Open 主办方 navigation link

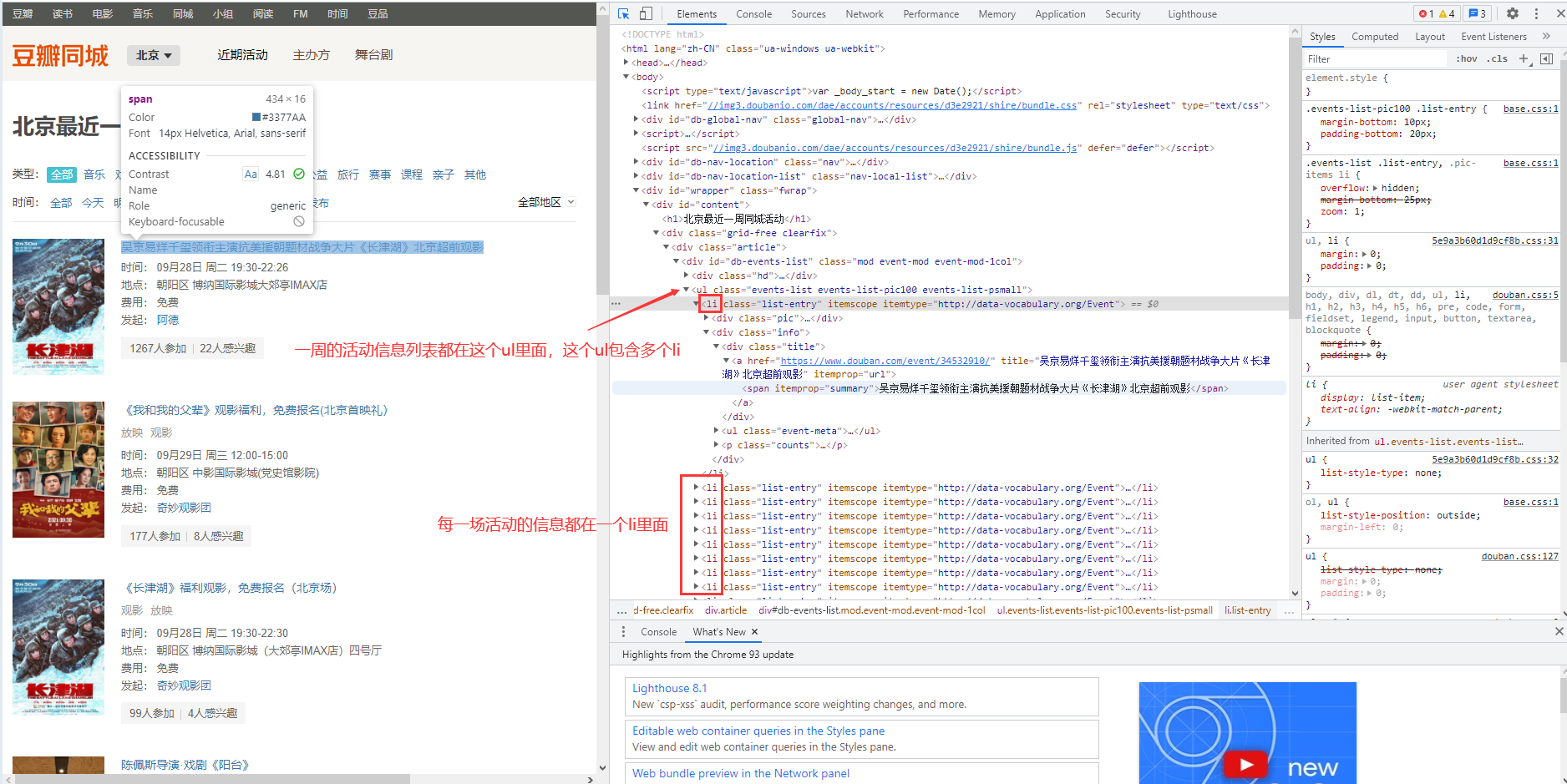pos(311,55)
